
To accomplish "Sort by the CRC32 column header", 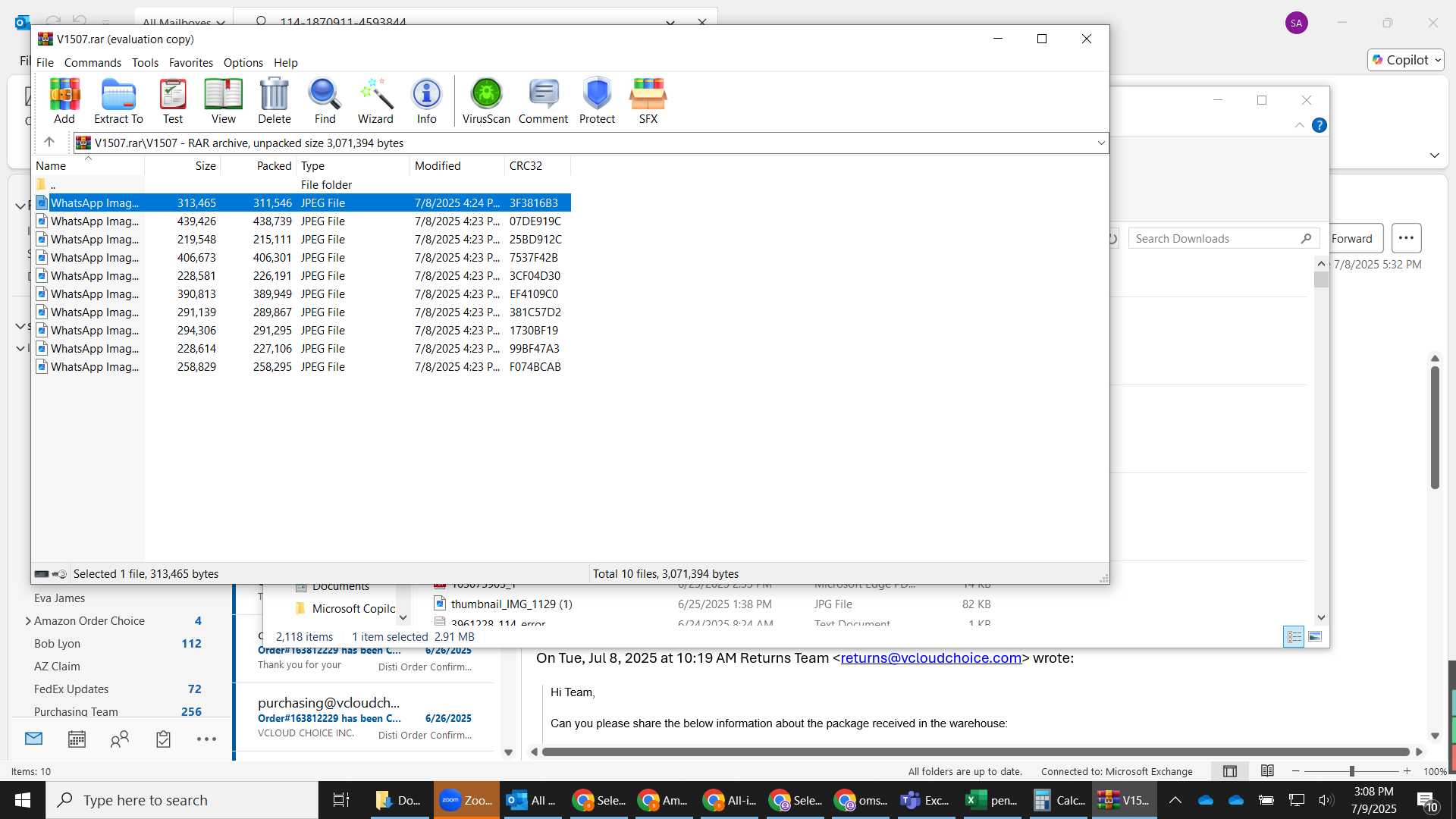I will coord(537,165).
